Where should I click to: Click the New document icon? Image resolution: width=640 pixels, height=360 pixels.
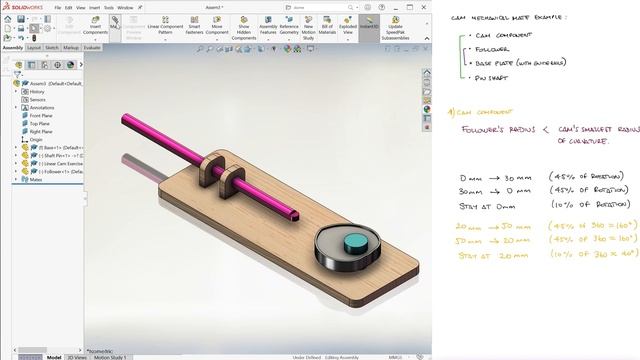tap(7, 29)
